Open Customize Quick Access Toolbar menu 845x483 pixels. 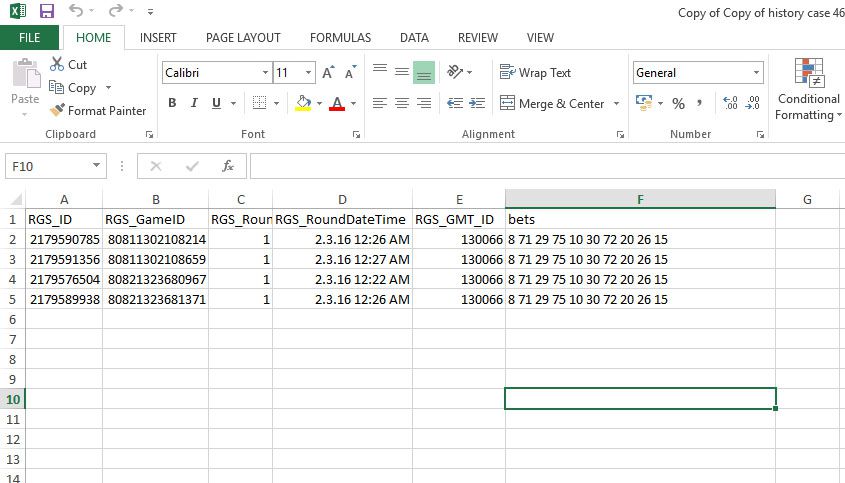150,11
